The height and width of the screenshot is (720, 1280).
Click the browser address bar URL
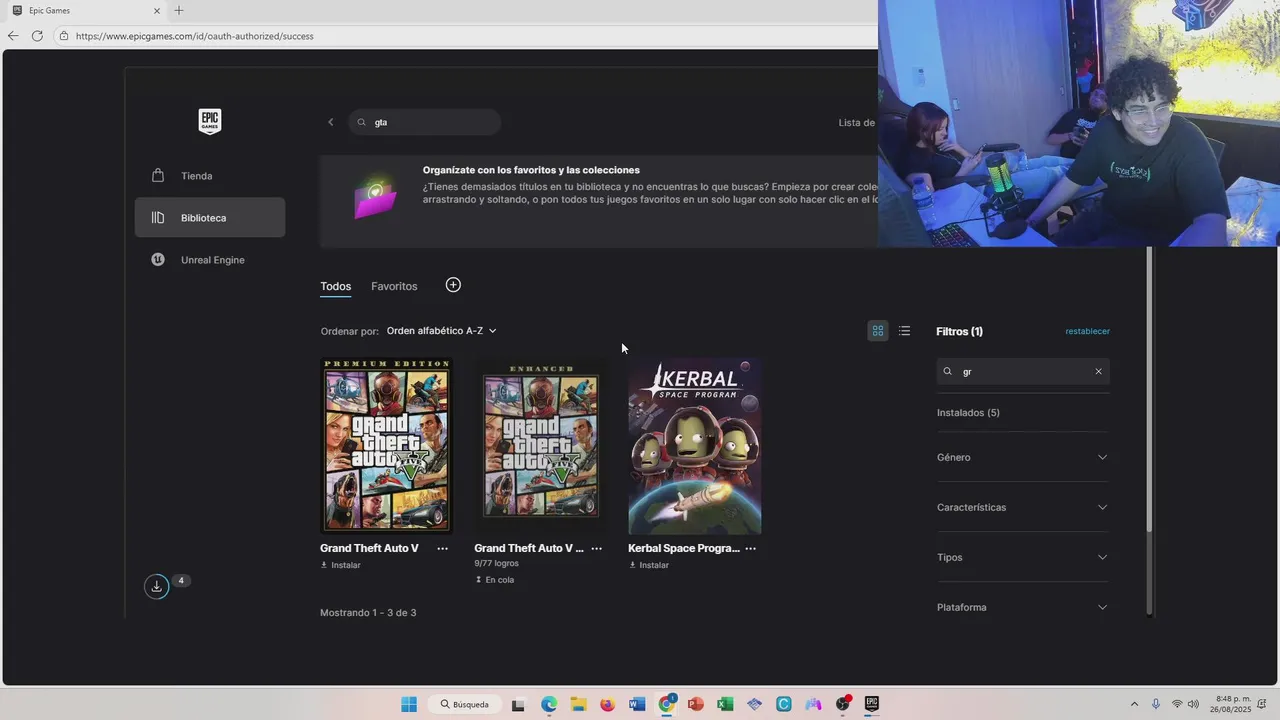(195, 36)
